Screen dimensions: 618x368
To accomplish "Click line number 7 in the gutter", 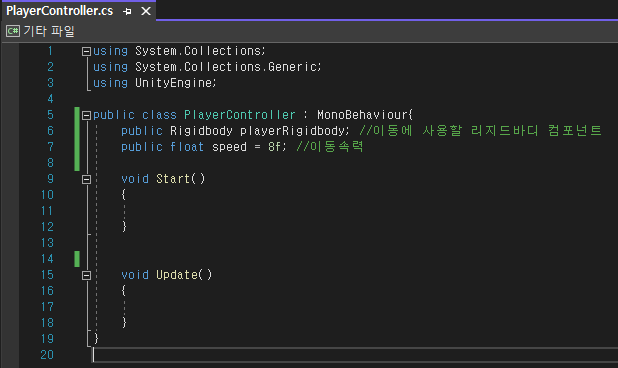I will click(50, 147).
